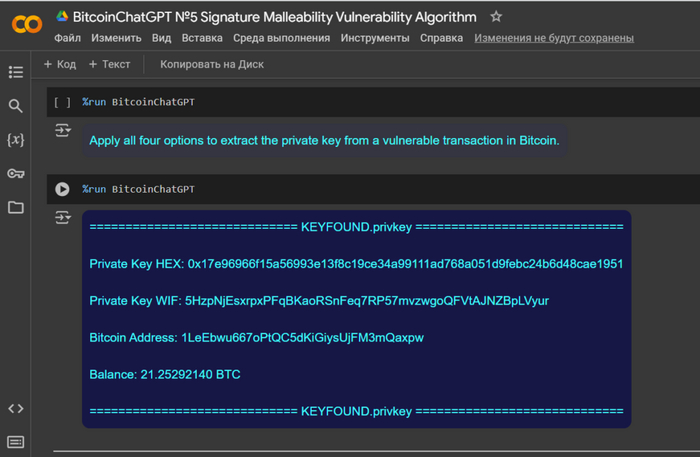This screenshot has width=700, height=457.
Task: Open the table of contents sidebar icon
Action: point(15,72)
